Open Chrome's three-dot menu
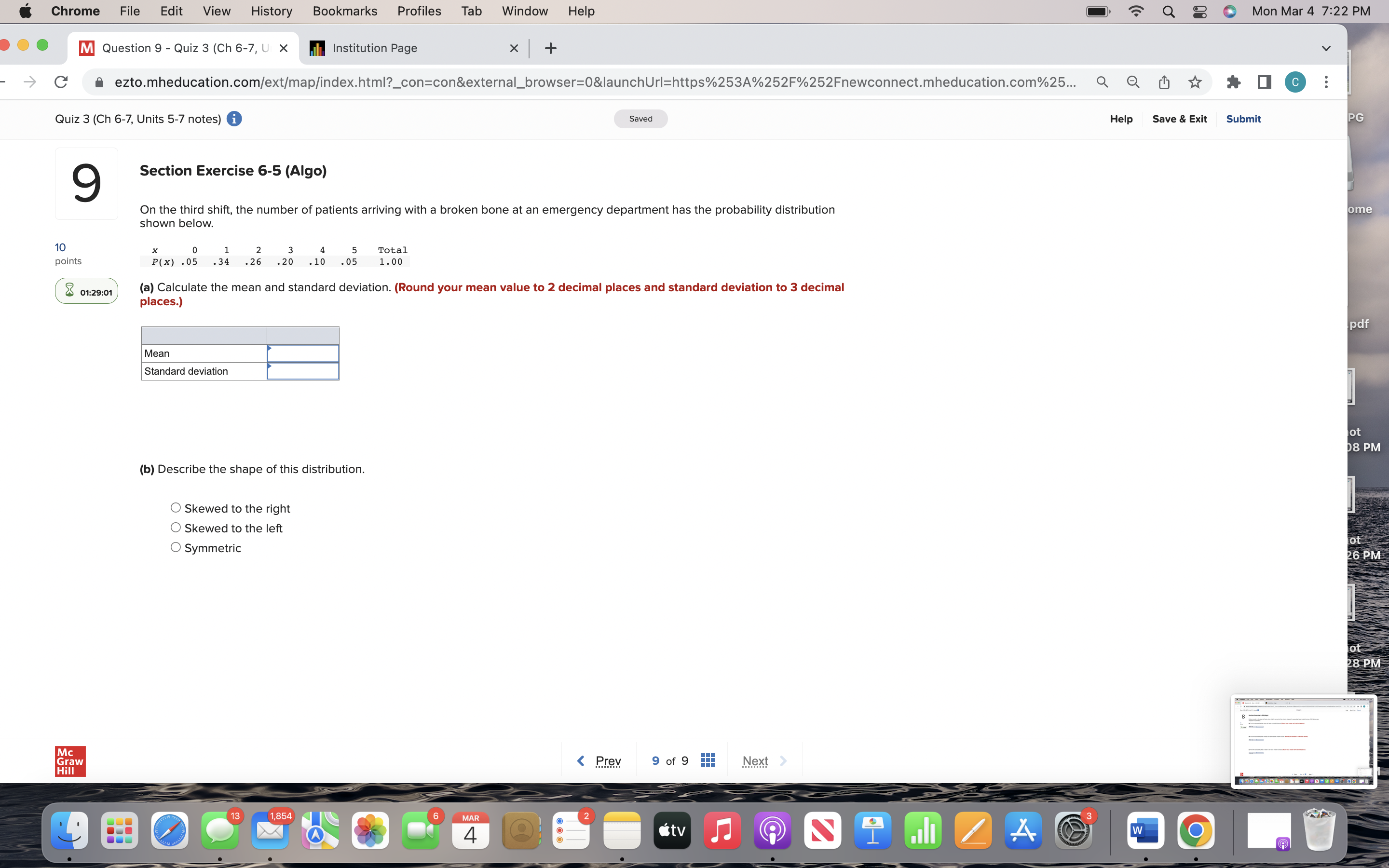The height and width of the screenshot is (868, 1389). tap(1326, 82)
